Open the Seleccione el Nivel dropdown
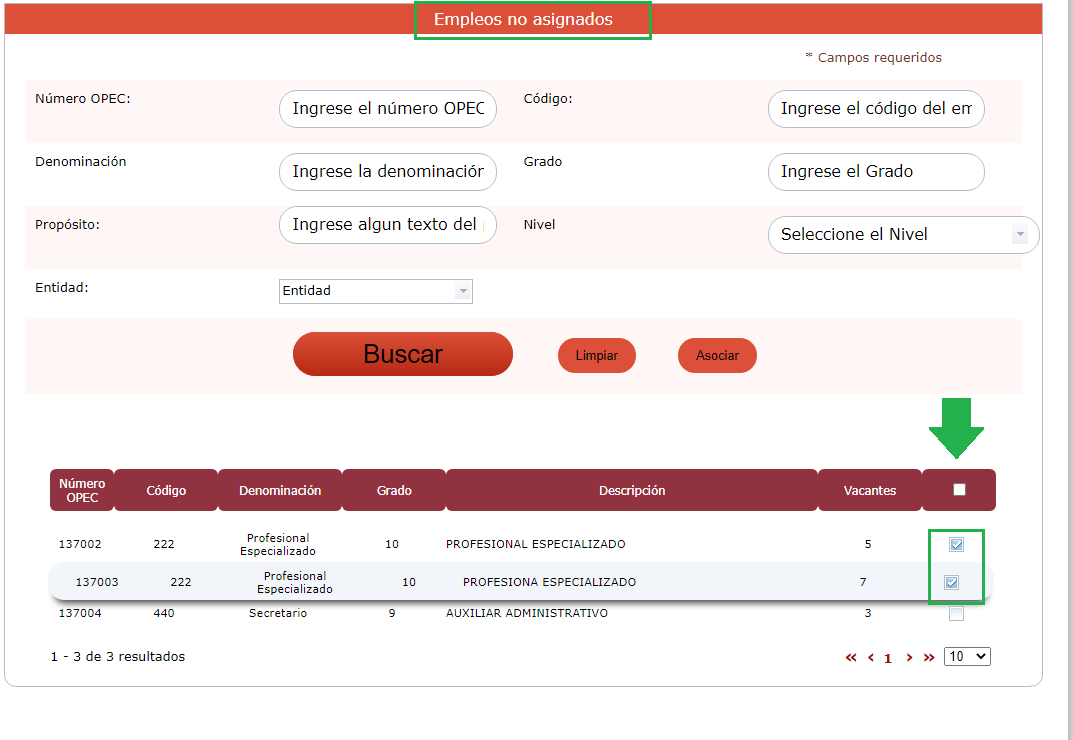1073x740 pixels. pos(903,235)
